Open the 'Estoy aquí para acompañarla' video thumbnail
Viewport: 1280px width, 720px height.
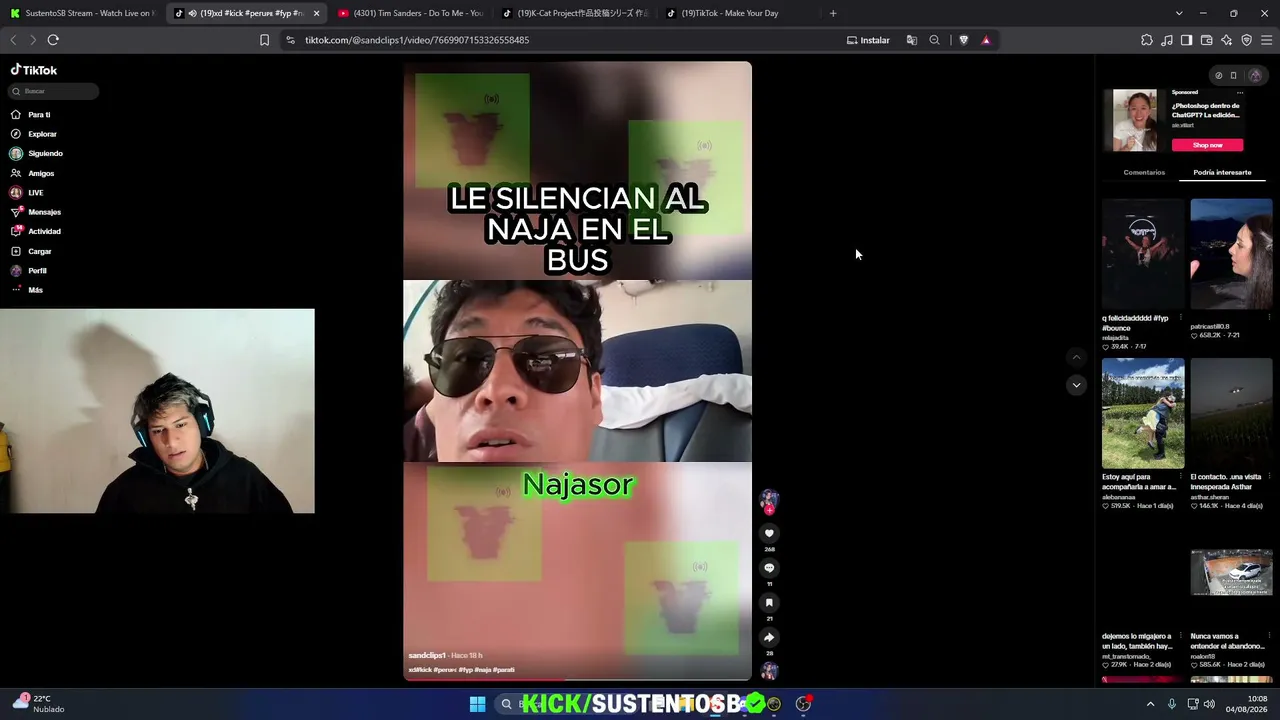pos(1143,413)
